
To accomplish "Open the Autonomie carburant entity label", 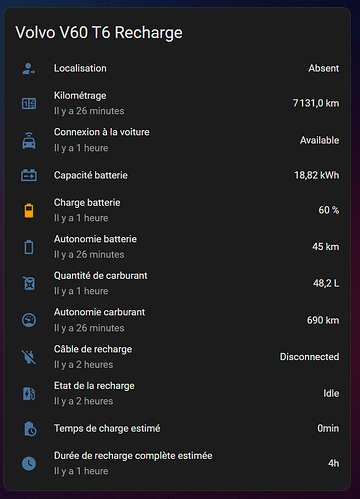I will [99, 312].
